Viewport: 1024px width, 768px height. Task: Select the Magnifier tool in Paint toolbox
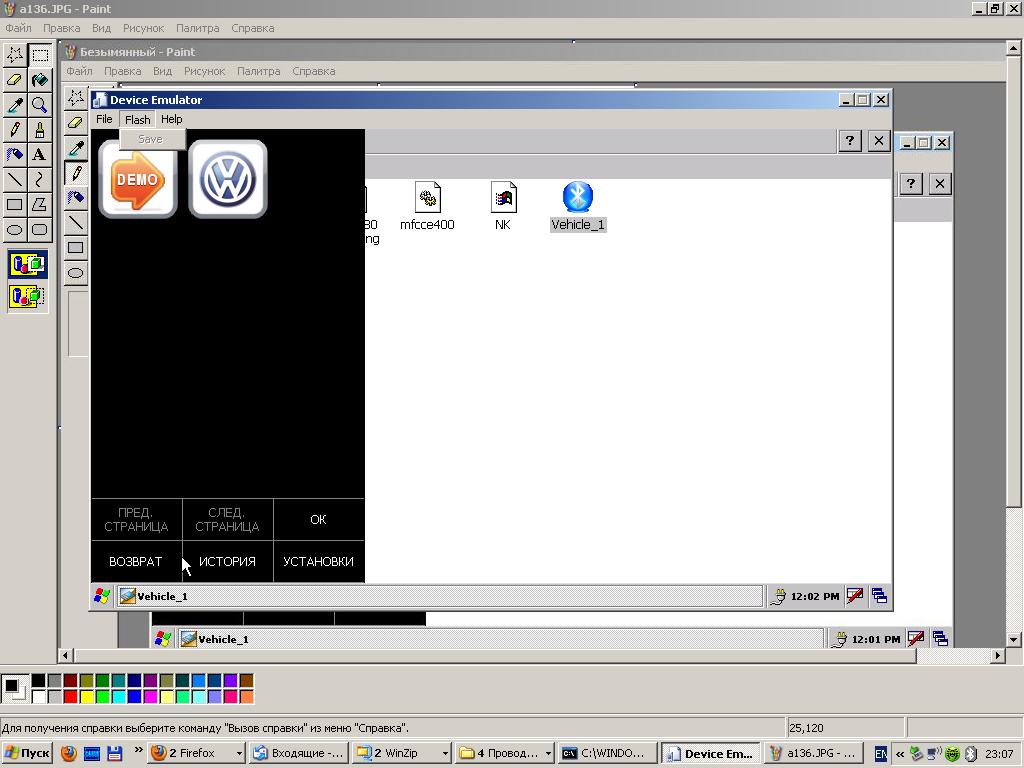(39, 105)
